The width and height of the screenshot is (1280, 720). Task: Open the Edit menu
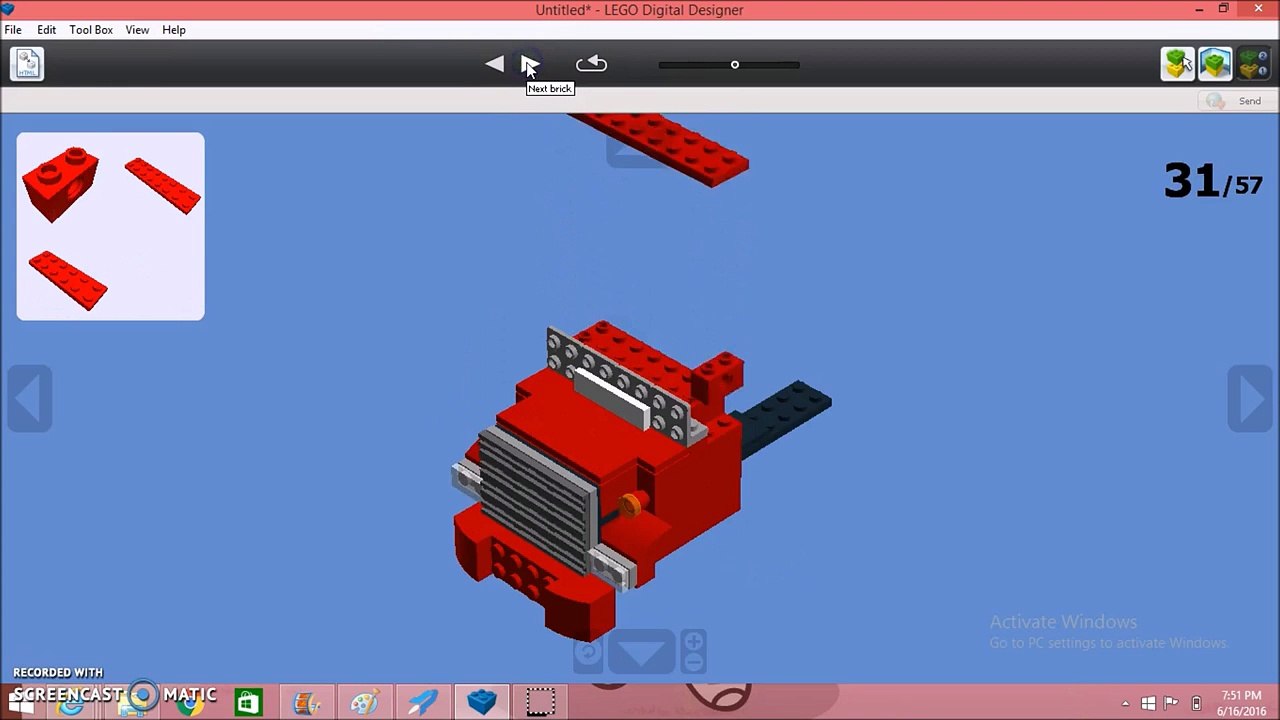46,30
